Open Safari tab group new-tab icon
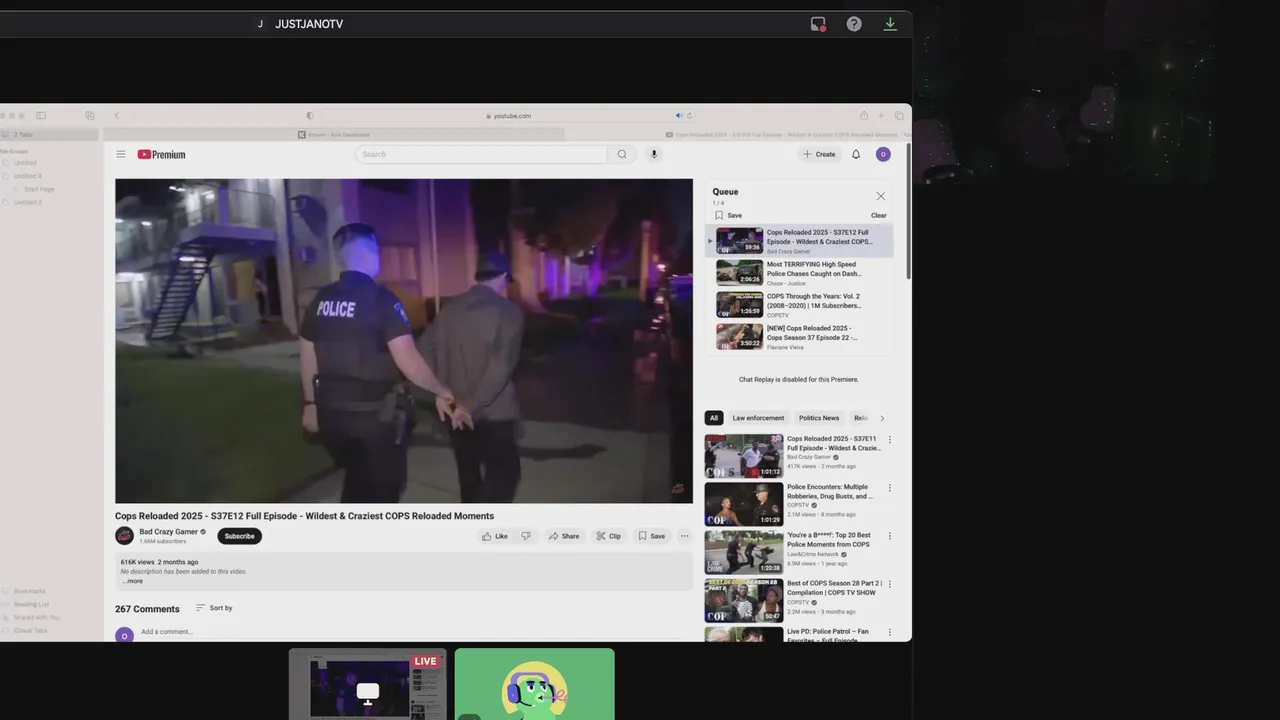Image resolution: width=1280 pixels, height=720 pixels. (x=90, y=116)
